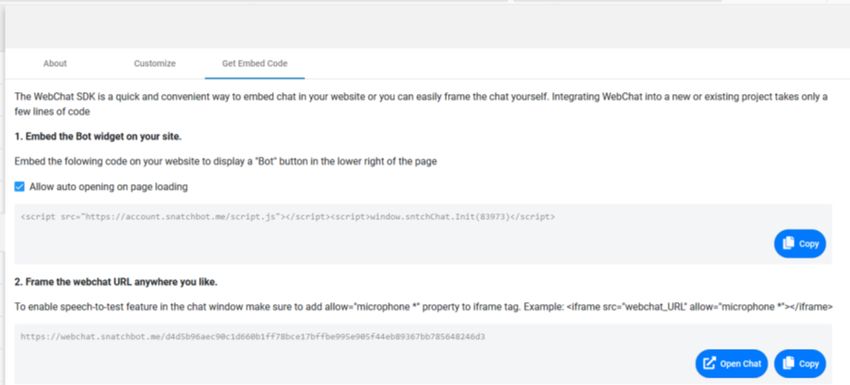Click the WebChat SDK introduction paragraph
The width and height of the screenshot is (850, 385).
(421, 104)
